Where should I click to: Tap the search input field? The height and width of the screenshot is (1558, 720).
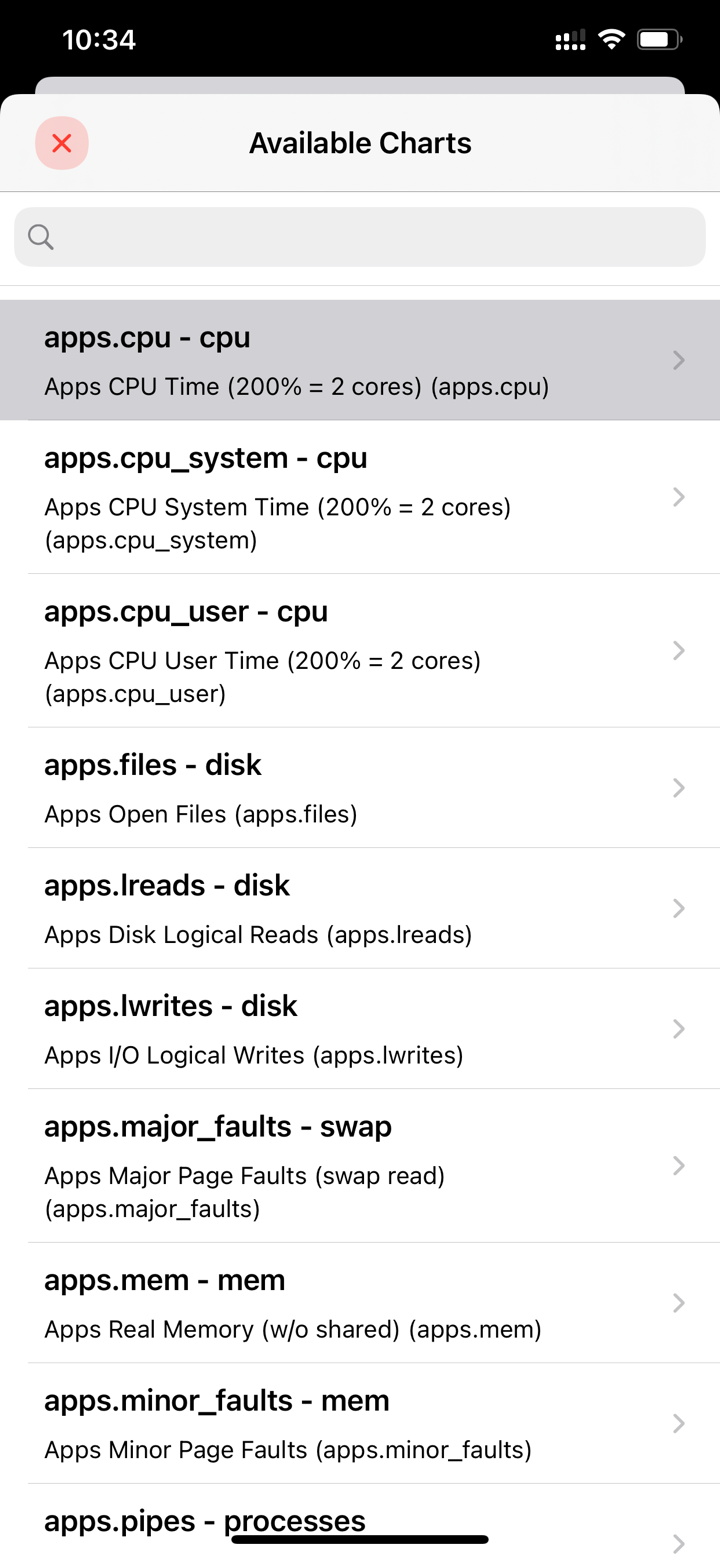tap(360, 237)
